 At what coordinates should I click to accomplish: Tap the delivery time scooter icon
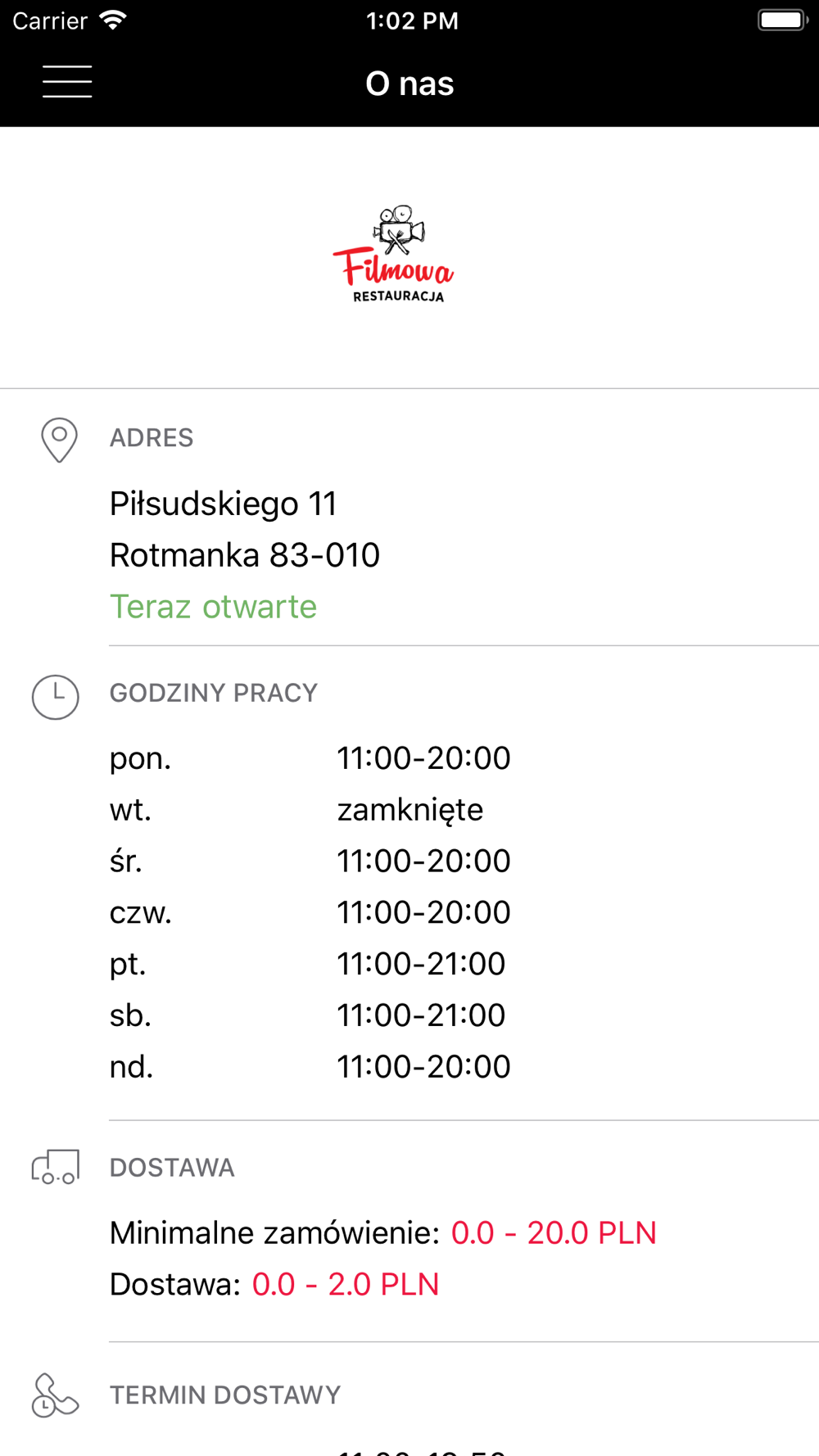tap(55, 1395)
